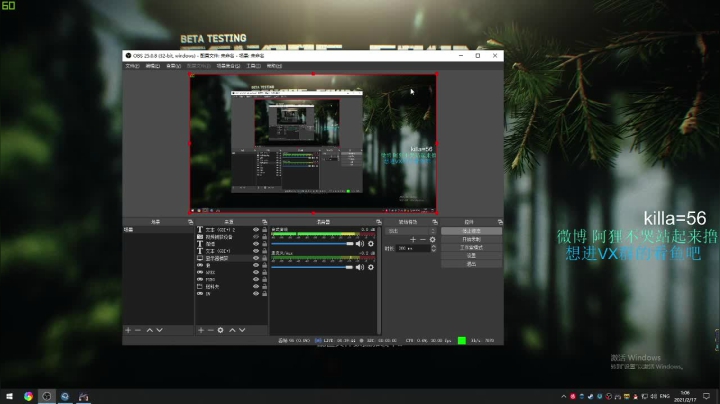The width and height of the screenshot is (720, 404).
Task: Click the Audio Mixer scrollbar
Action: 379,280
